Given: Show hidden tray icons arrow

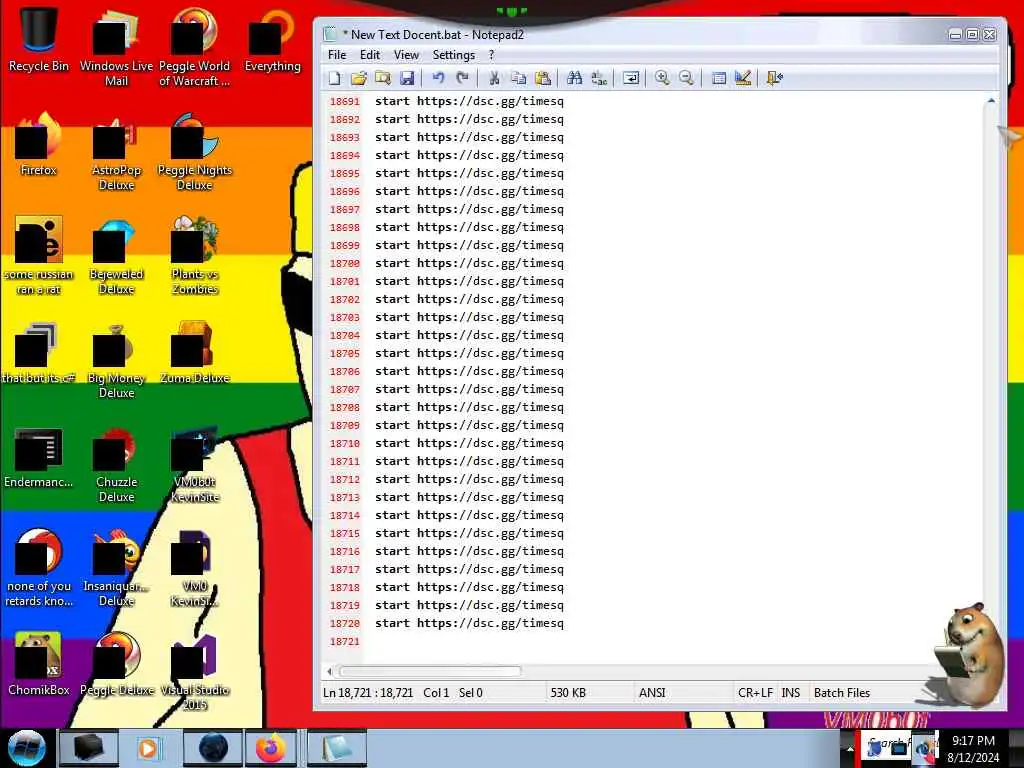Looking at the screenshot, I should [x=850, y=748].
